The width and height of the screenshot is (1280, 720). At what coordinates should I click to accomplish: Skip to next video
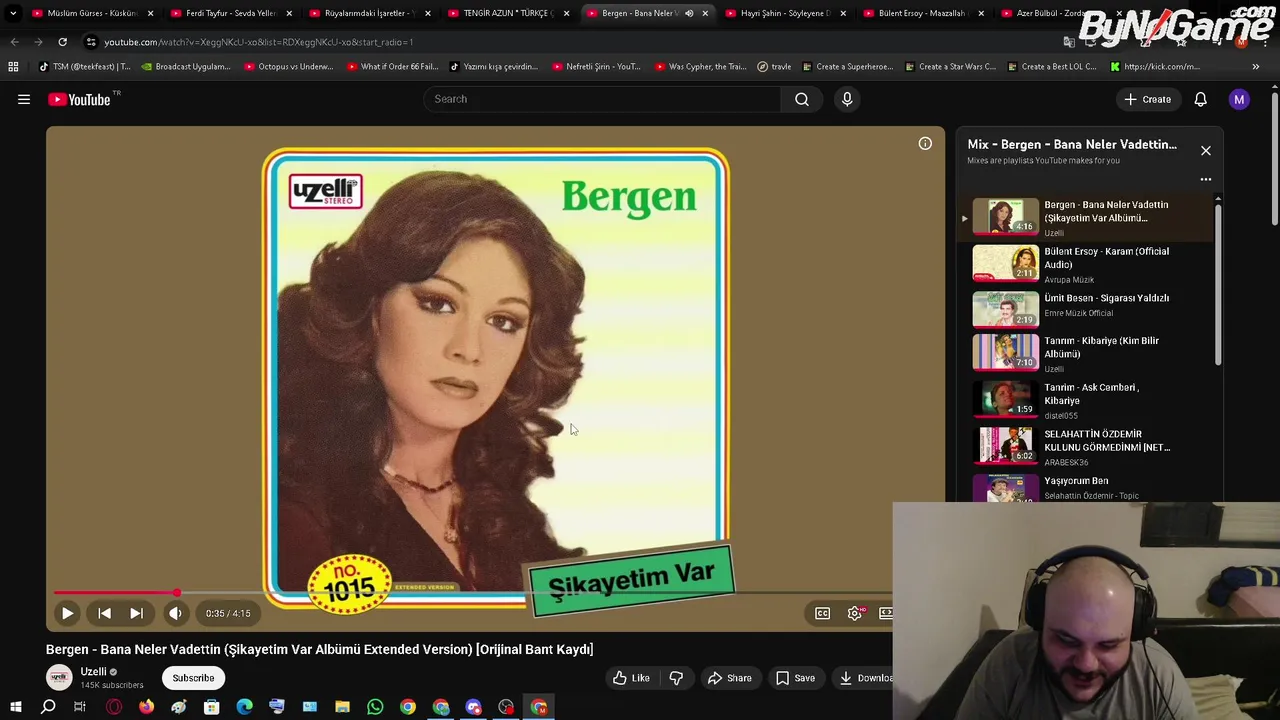[136, 613]
